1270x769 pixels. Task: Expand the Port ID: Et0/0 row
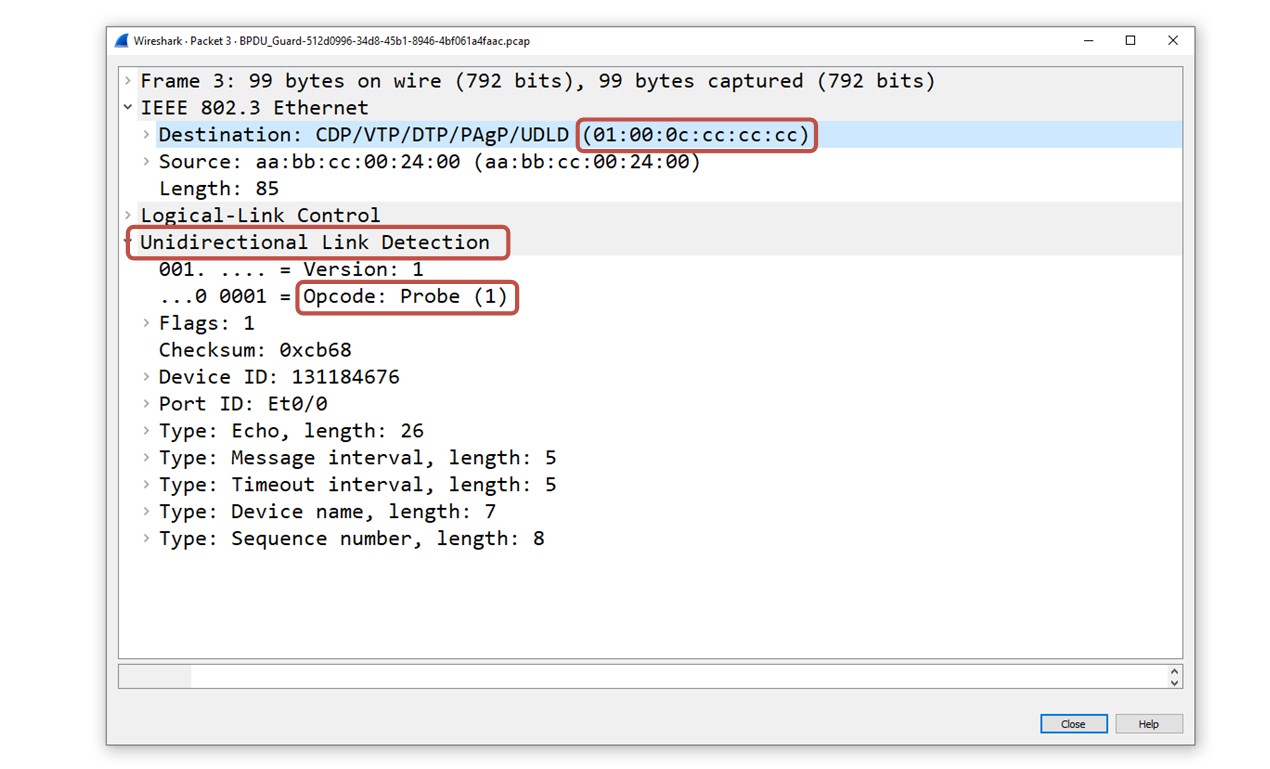pyautogui.click(x=146, y=404)
